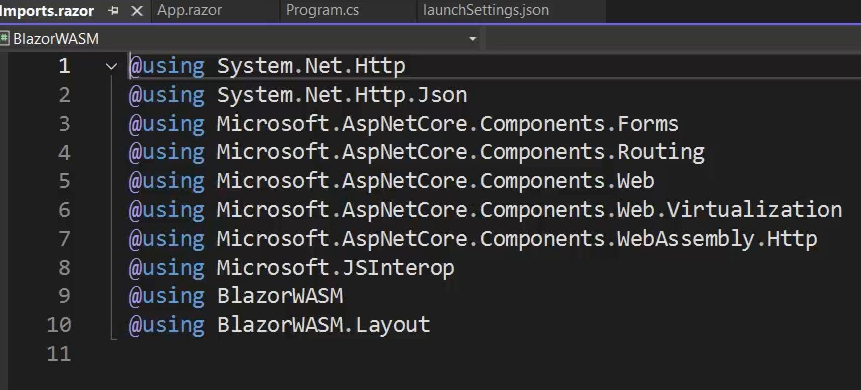The image size is (861, 390).
Task: Close the Imports.razor tab
Action: tap(137, 11)
